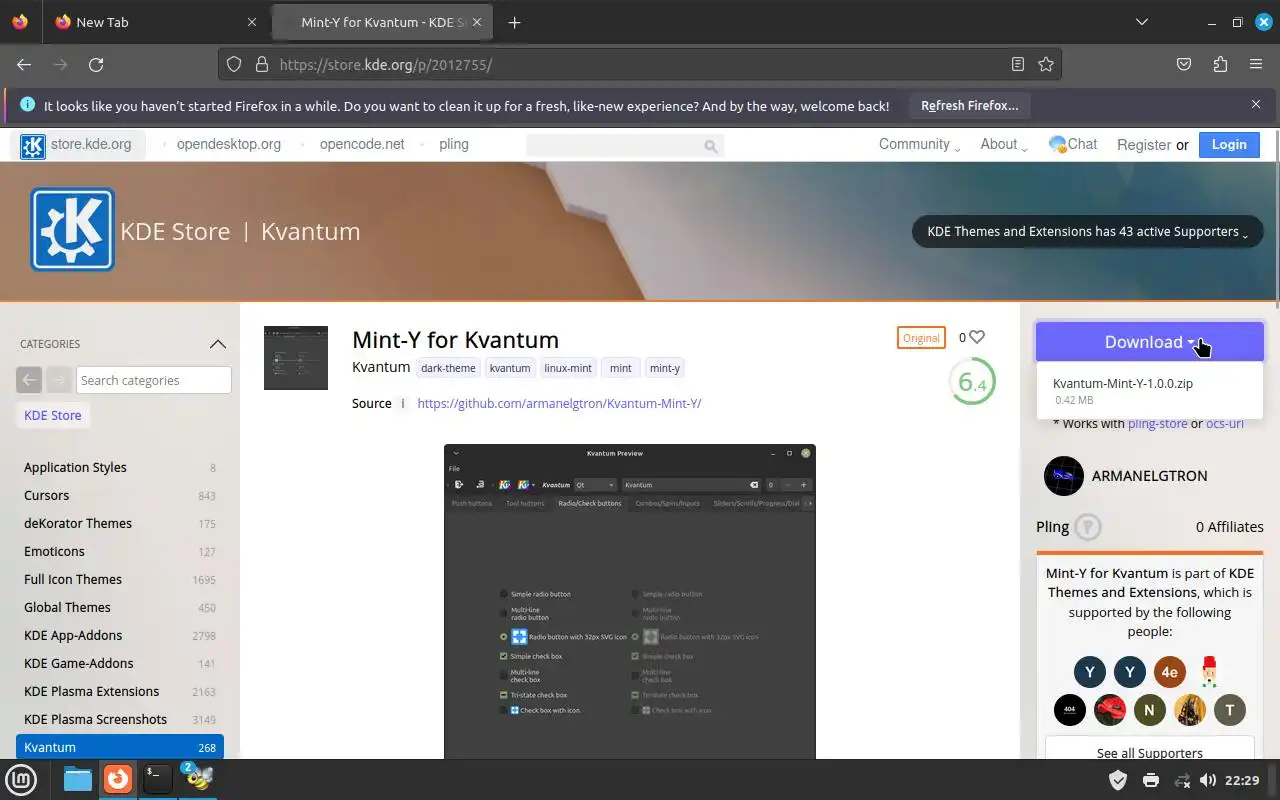Open the Pocket save icon
Image resolution: width=1280 pixels, height=800 pixels.
(1184, 64)
